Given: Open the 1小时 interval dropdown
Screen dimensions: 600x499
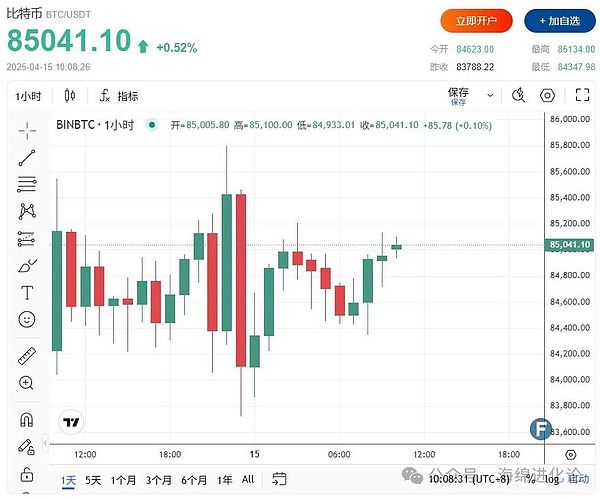Looking at the screenshot, I should (x=29, y=96).
